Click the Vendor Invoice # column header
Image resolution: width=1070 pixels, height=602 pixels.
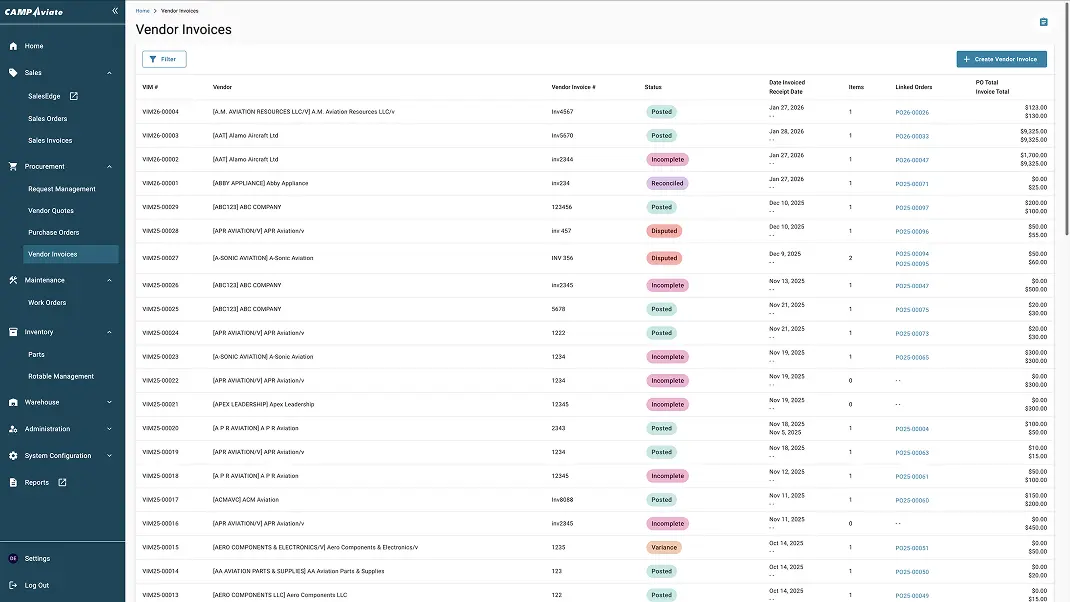pos(573,87)
